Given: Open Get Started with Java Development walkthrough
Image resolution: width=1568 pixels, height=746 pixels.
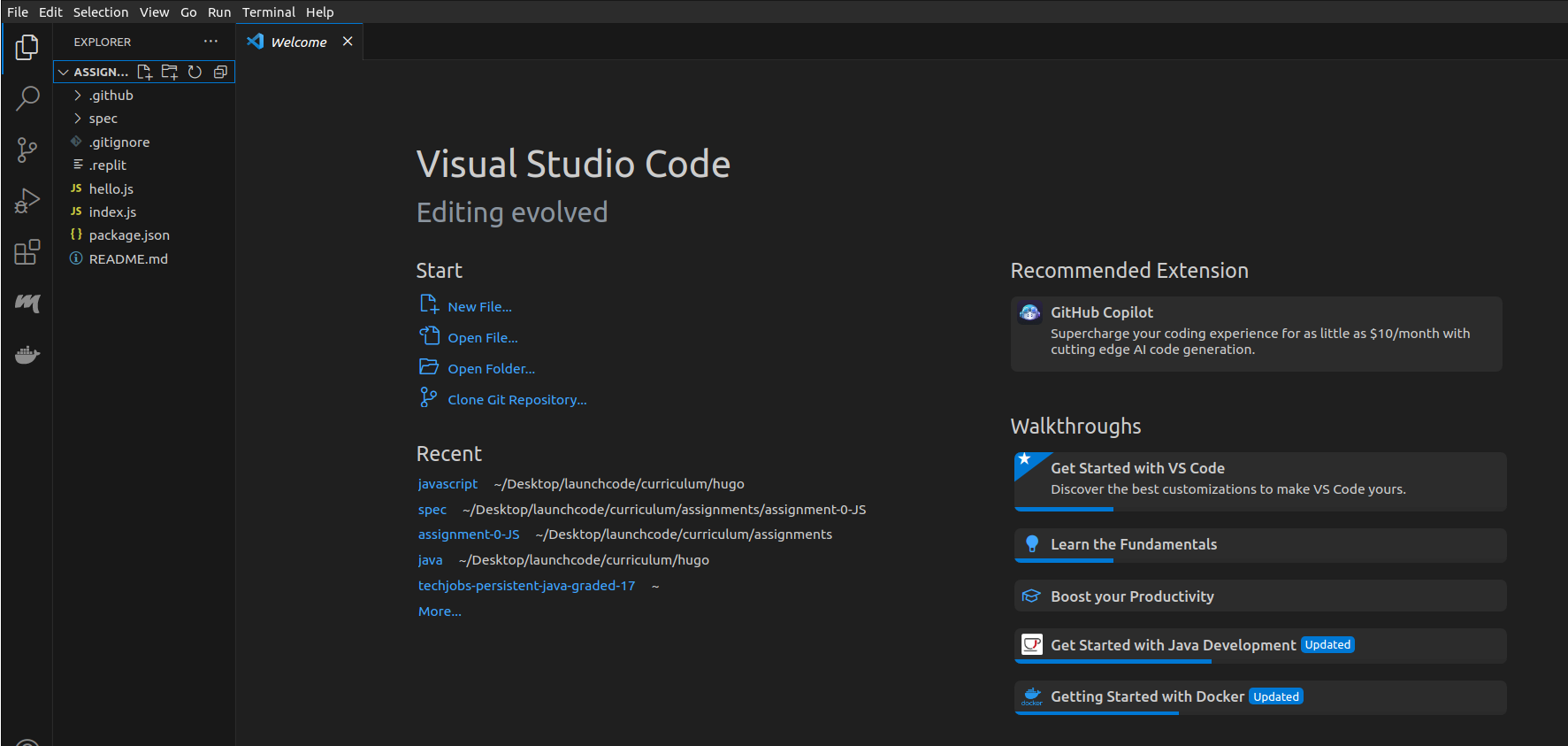Looking at the screenshot, I should (1173, 645).
